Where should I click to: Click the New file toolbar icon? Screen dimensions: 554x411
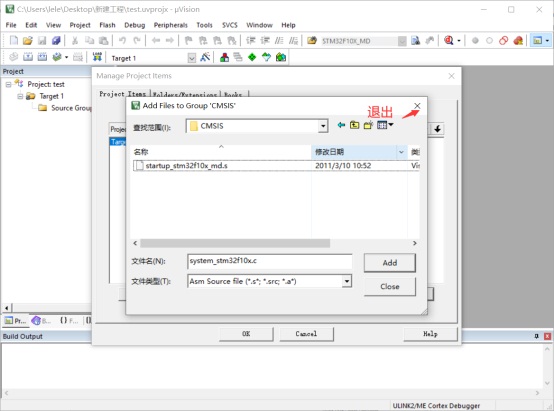[13, 41]
